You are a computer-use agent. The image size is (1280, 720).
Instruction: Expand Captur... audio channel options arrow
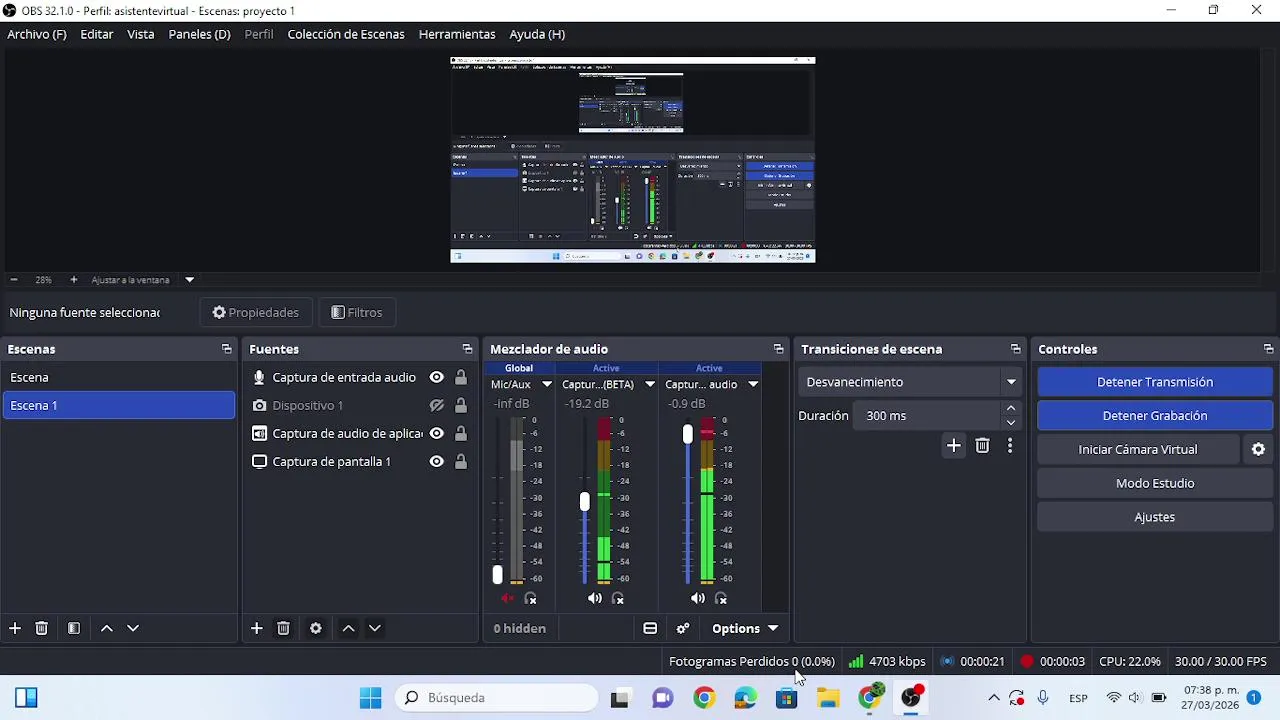pos(753,384)
